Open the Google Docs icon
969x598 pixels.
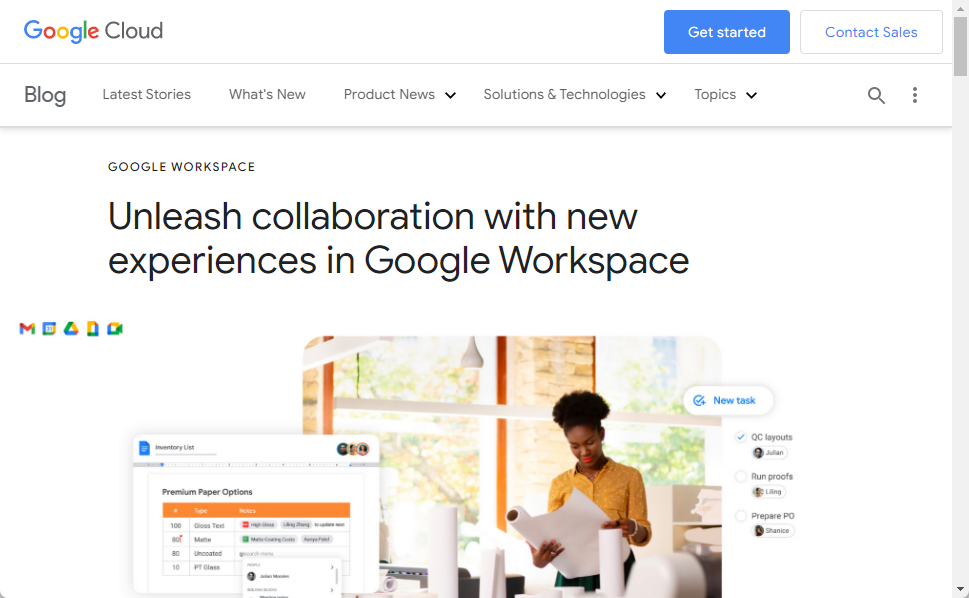pos(92,328)
